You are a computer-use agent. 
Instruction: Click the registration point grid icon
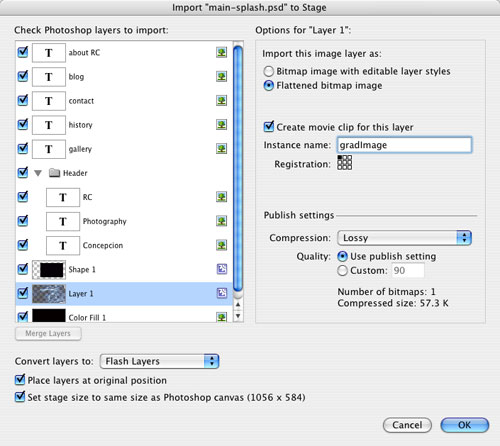pos(344,163)
